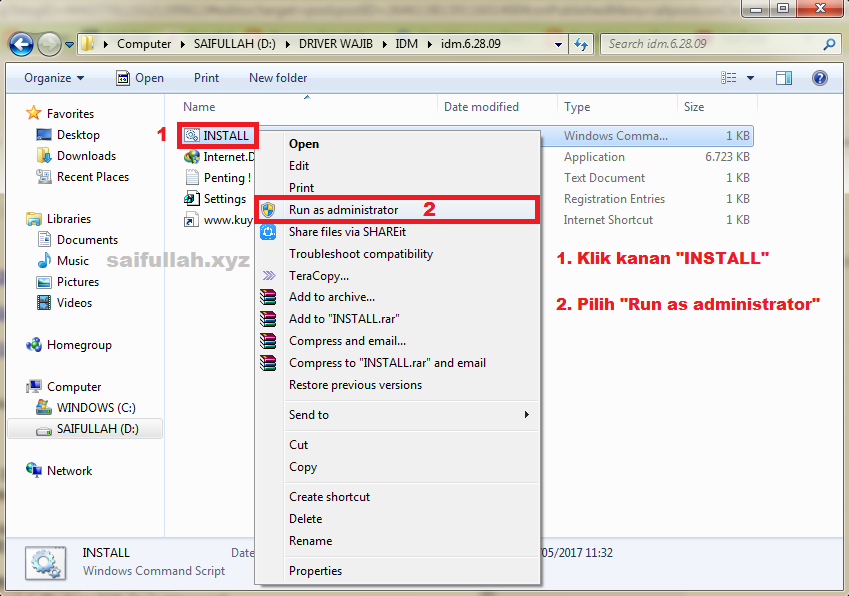
Task: Click Open in the toolbar
Action: coord(140,78)
